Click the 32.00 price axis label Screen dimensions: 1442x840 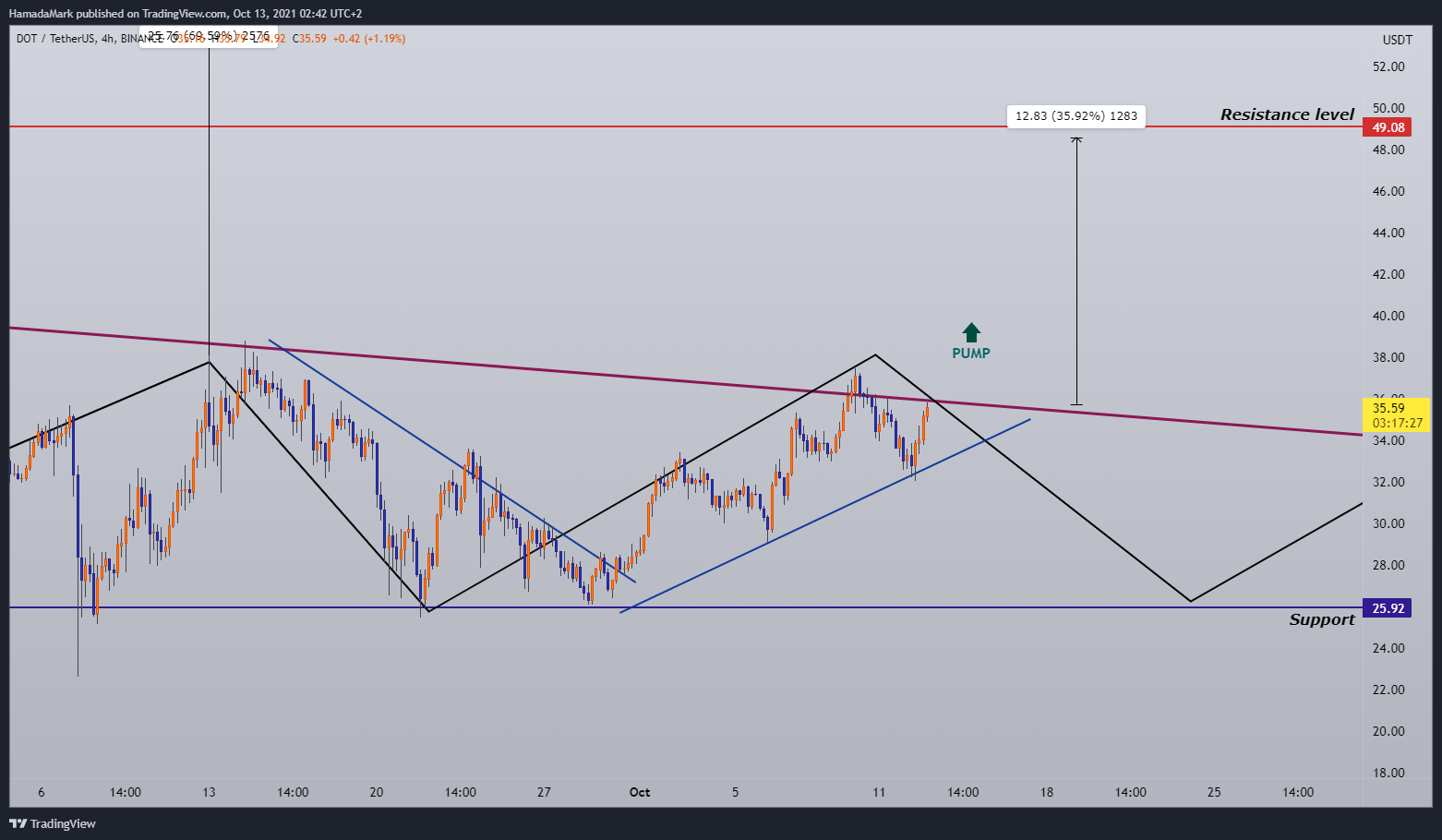click(1388, 482)
